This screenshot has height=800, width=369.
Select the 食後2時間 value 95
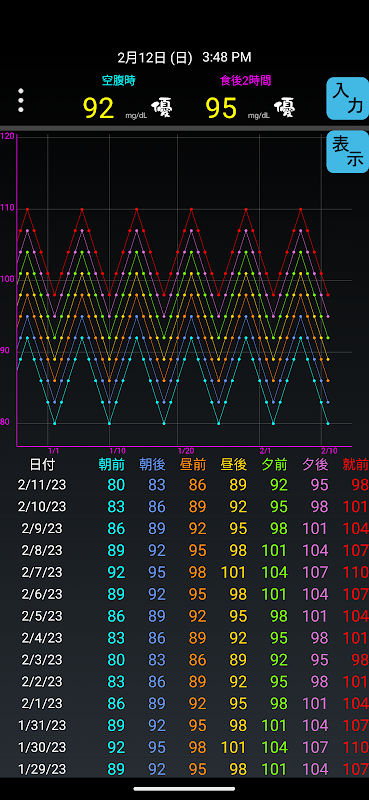[222, 108]
